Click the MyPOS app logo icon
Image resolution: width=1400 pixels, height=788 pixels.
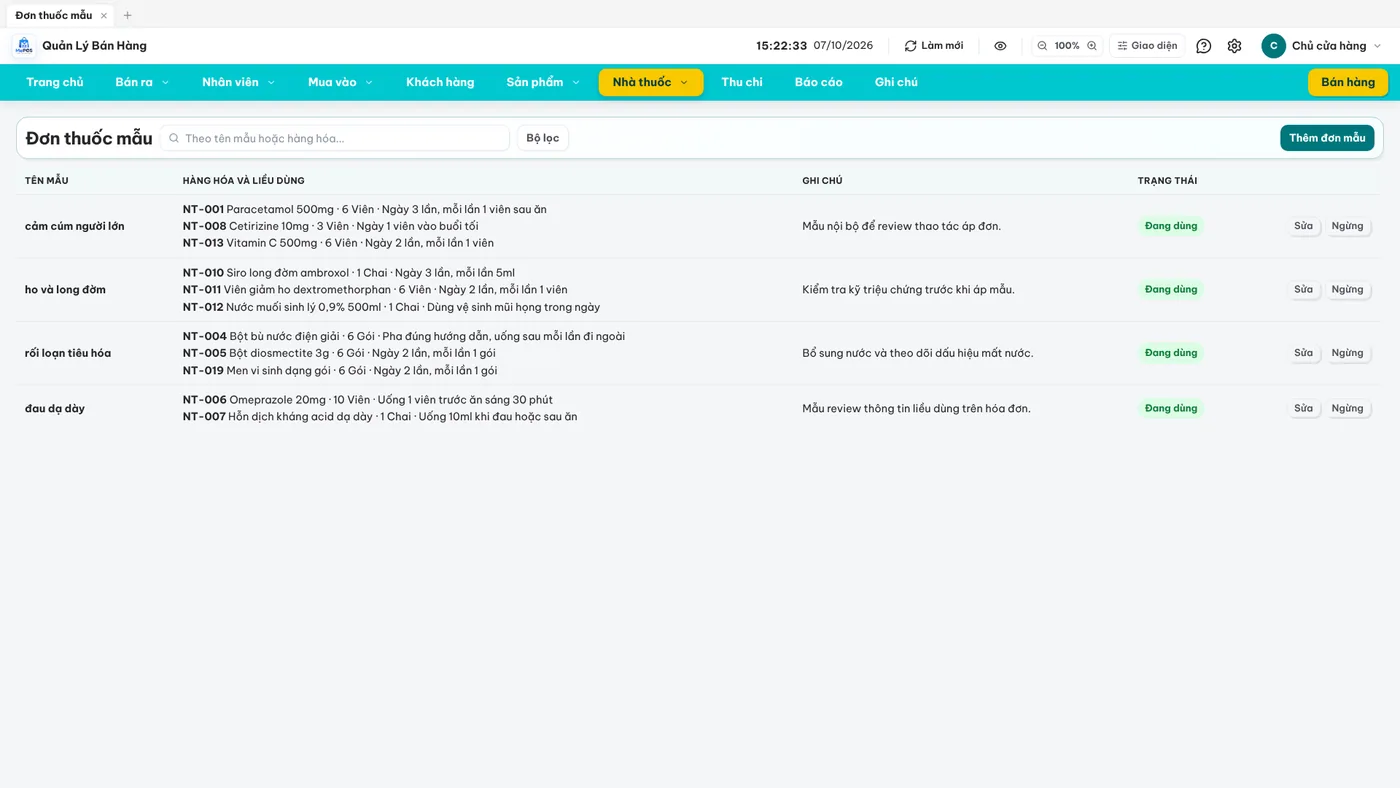coord(24,46)
